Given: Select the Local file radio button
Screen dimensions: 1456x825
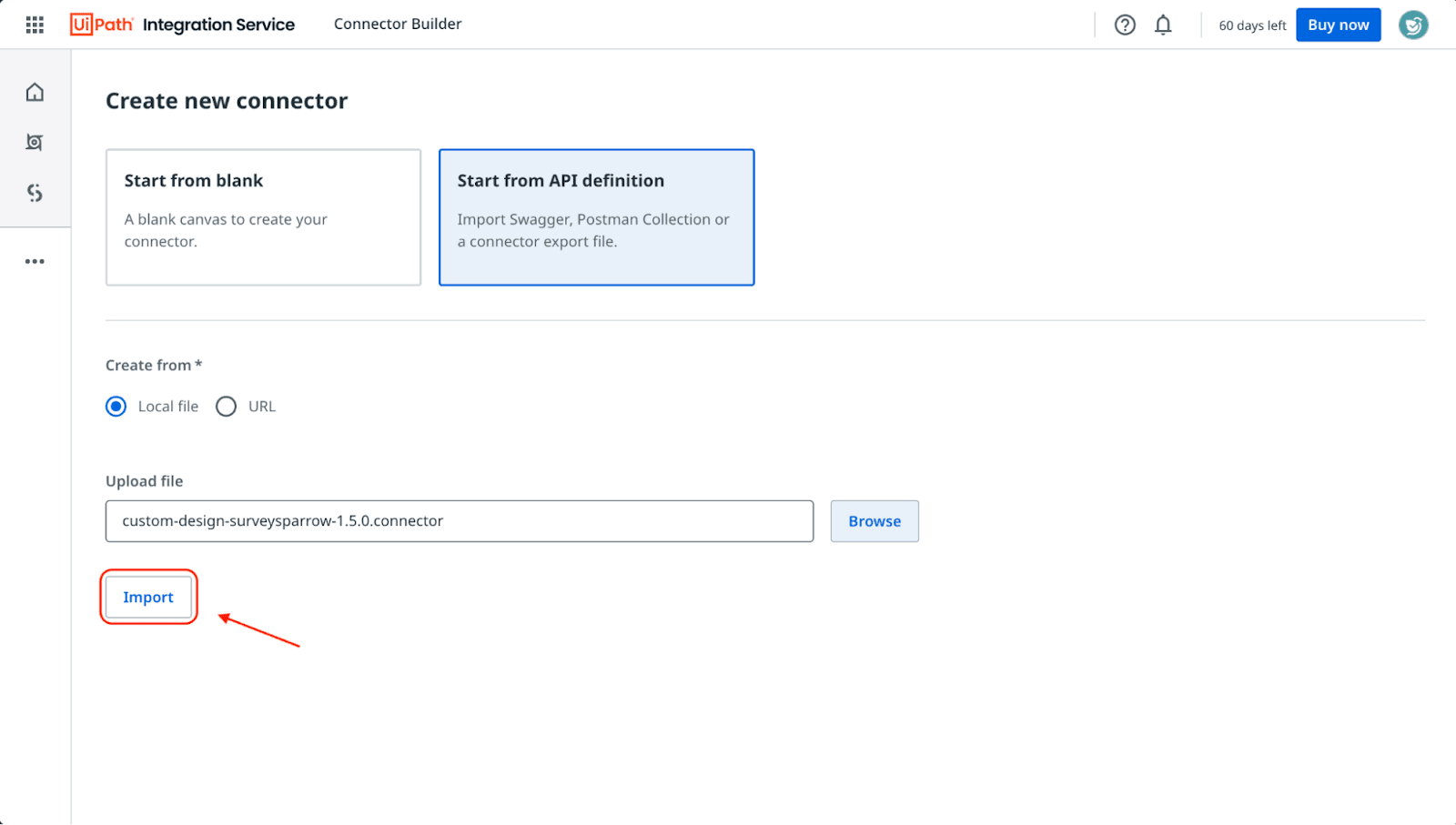Looking at the screenshot, I should coord(116,407).
